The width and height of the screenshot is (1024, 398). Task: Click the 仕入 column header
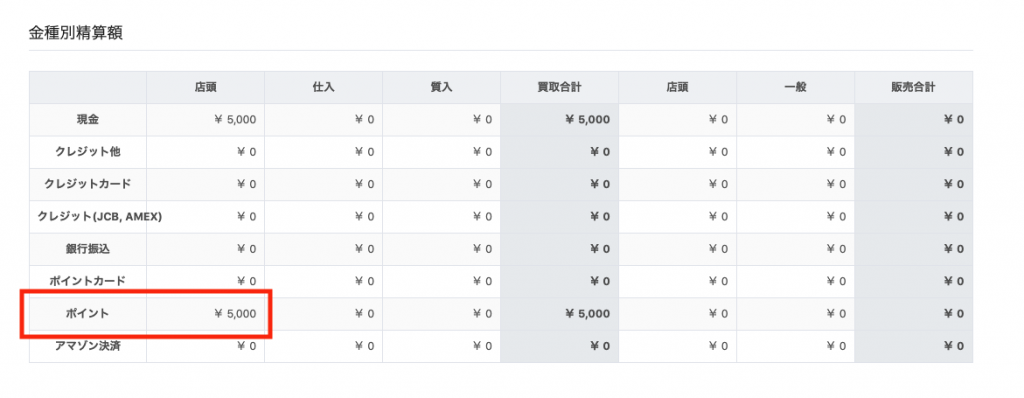tap(323, 88)
